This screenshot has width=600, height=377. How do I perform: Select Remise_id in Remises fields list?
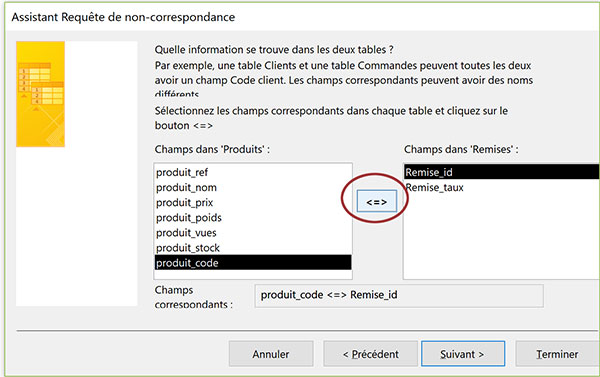[x=502, y=172]
